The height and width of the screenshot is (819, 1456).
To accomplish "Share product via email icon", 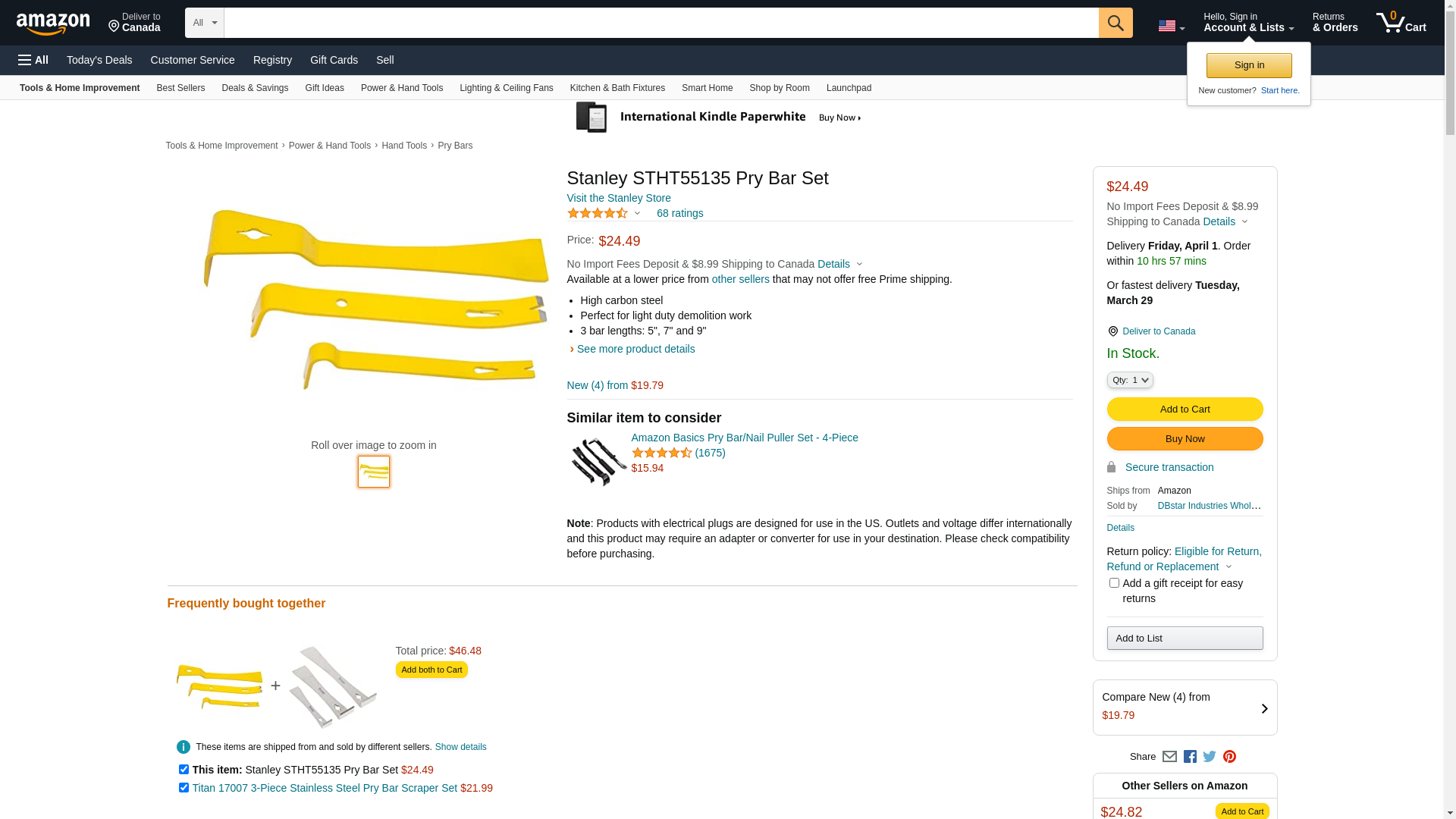I will point(1169,757).
